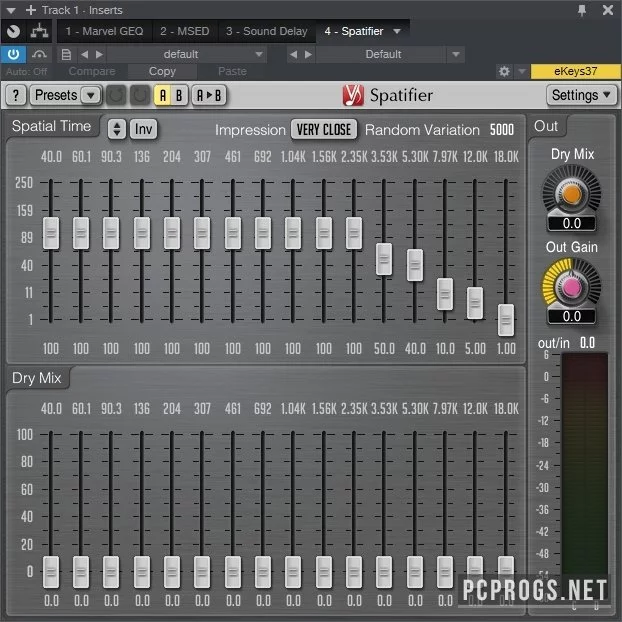
Task: Copy A to B with A▸B button
Action: tap(209, 96)
